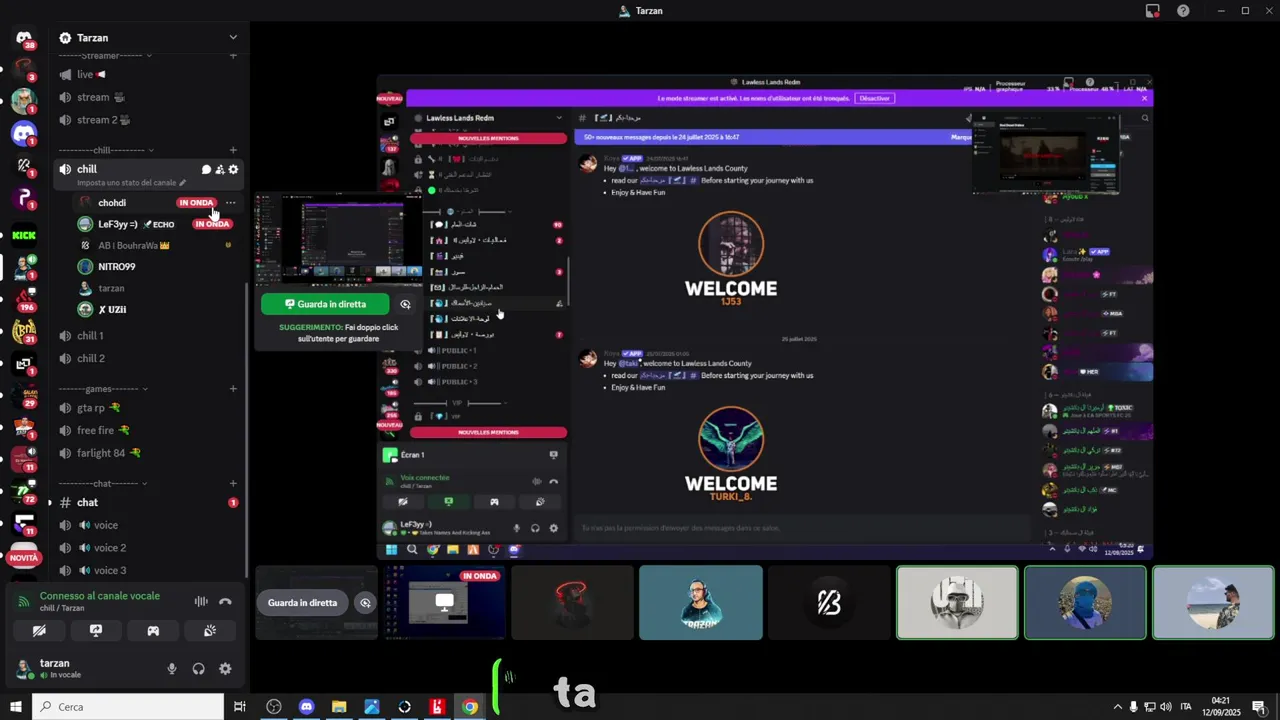Click gray Guarda in diretta on stream tile
Viewport: 1280px width, 720px height.
point(302,603)
